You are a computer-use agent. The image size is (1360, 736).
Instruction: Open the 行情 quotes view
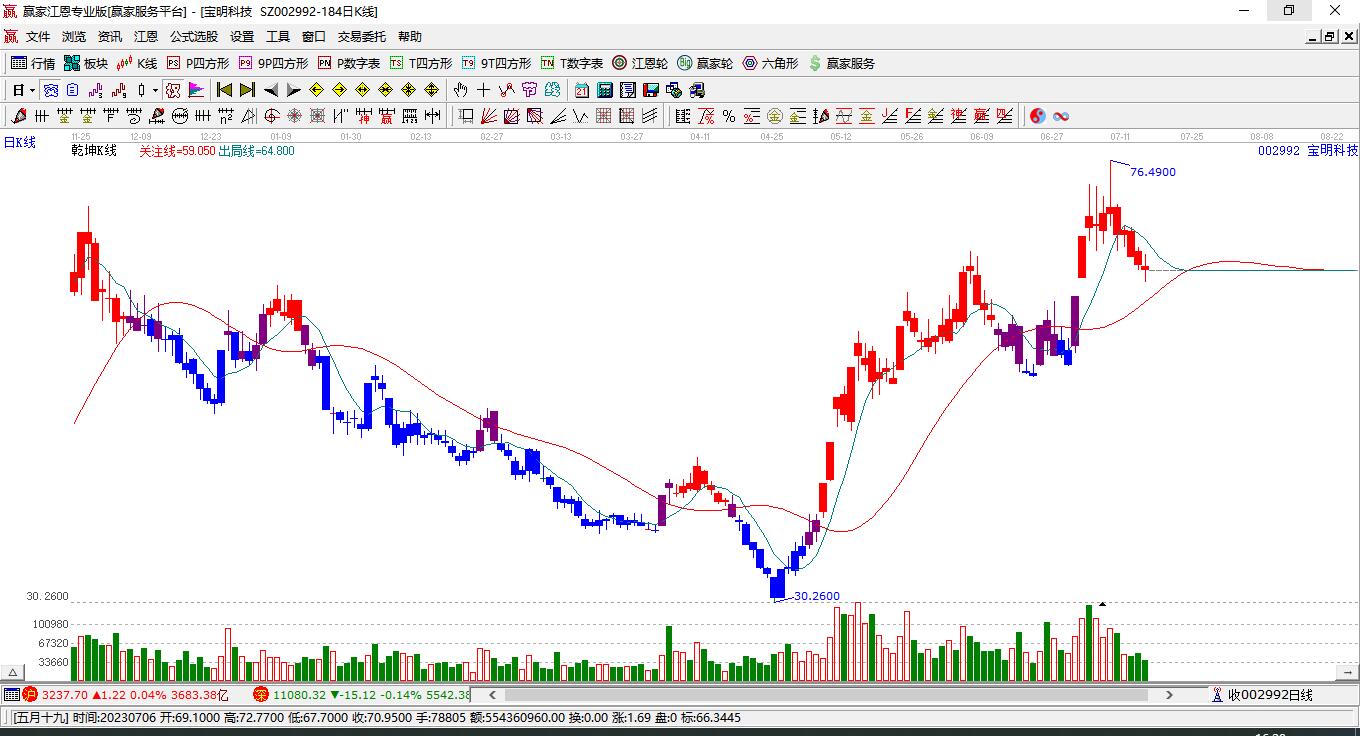[33, 63]
